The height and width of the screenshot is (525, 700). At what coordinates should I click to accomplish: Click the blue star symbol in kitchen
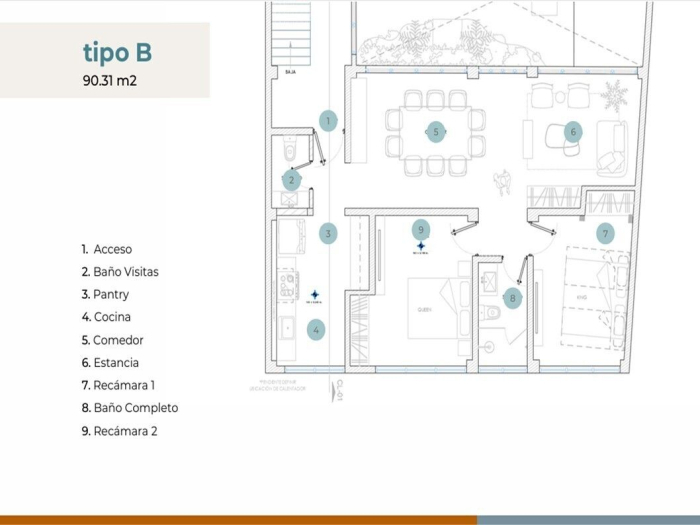click(315, 295)
